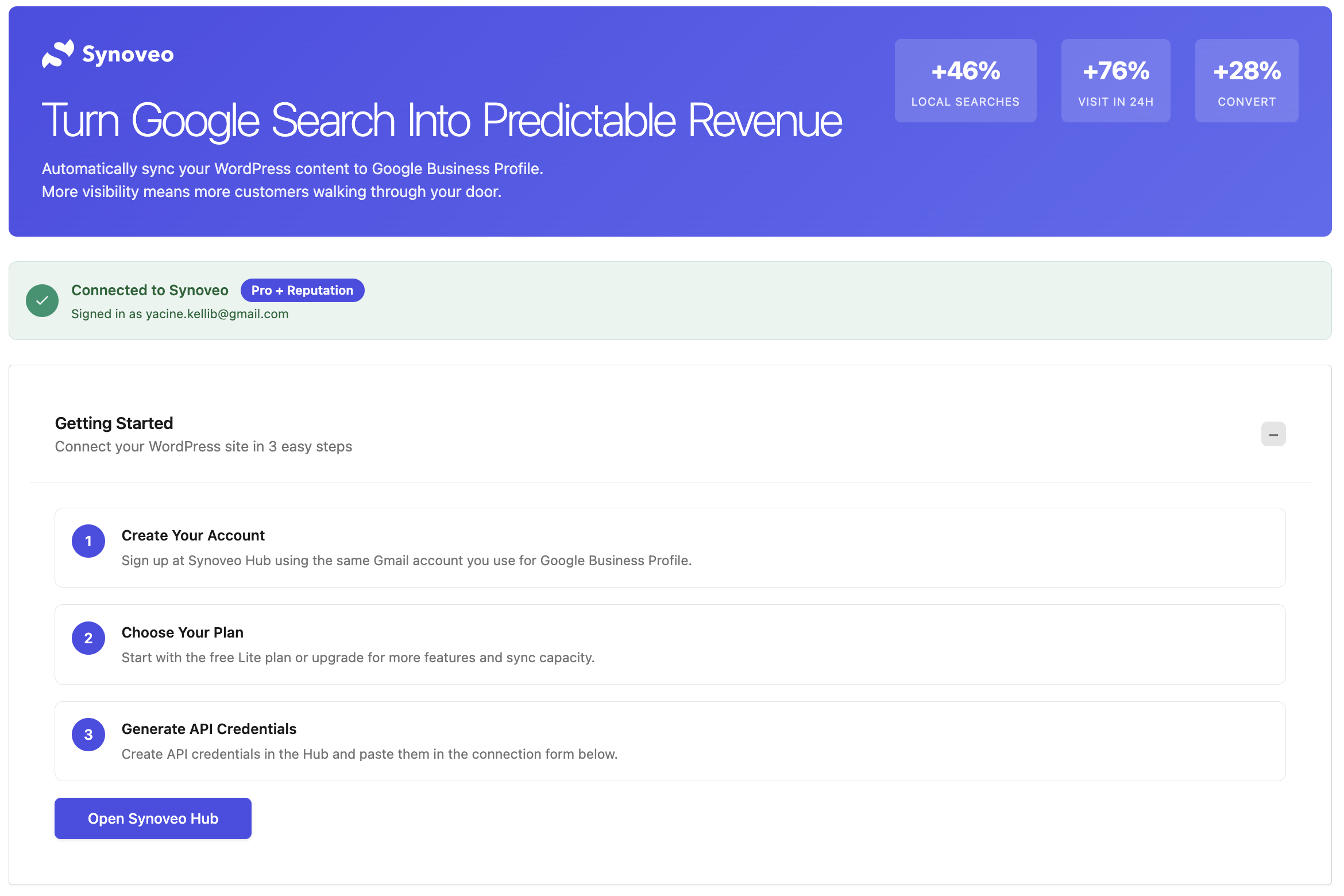This screenshot has width=1344, height=896.
Task: Click the Getting Started heading
Action: (x=114, y=423)
